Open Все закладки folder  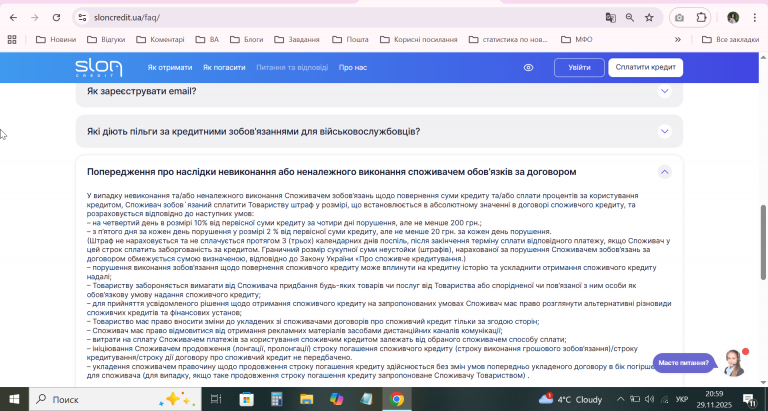730,40
